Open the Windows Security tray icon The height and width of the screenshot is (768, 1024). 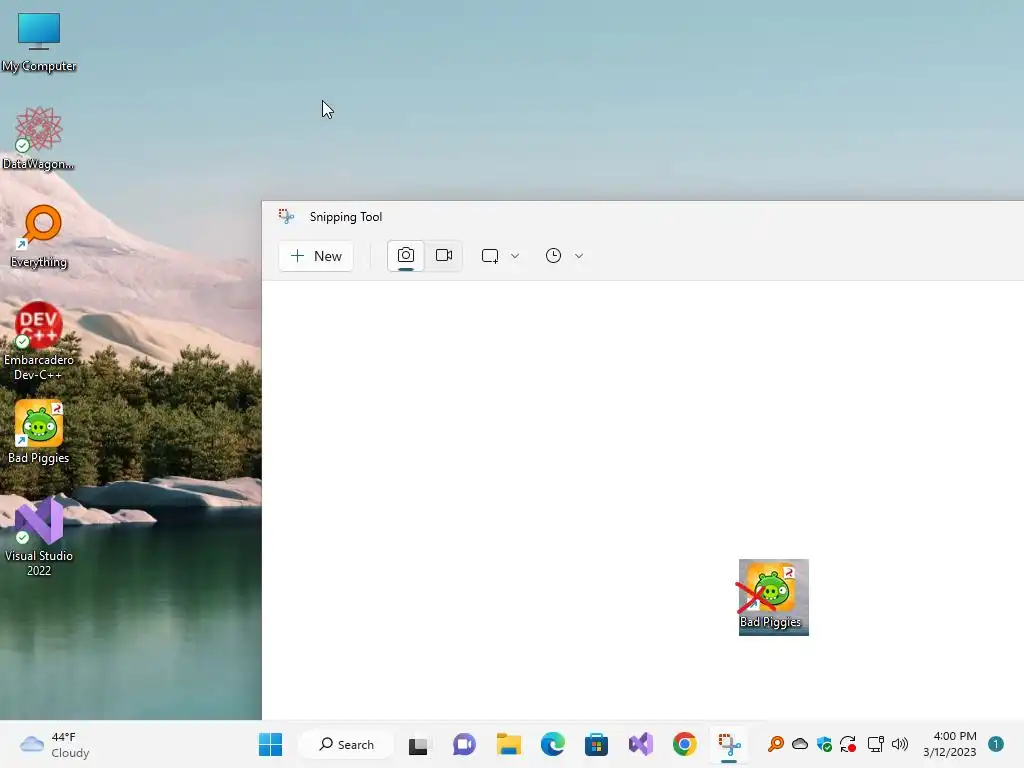pos(824,744)
